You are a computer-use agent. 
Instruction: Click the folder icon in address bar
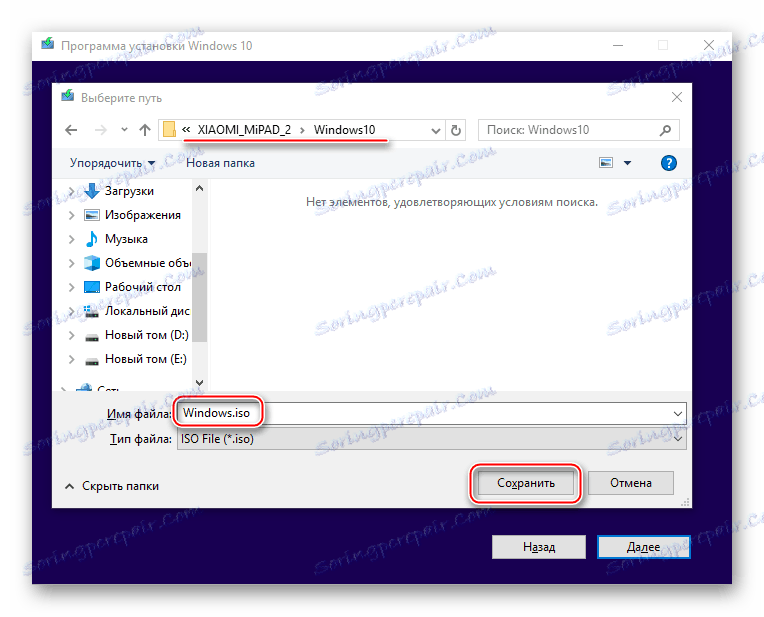click(169, 130)
